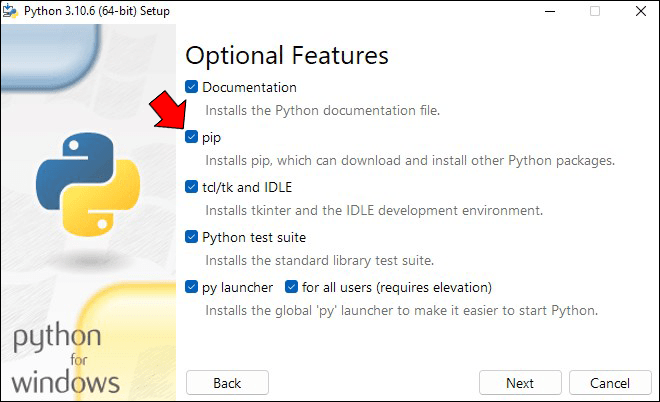Go back with the Back button
The width and height of the screenshot is (660, 402).
(227, 383)
